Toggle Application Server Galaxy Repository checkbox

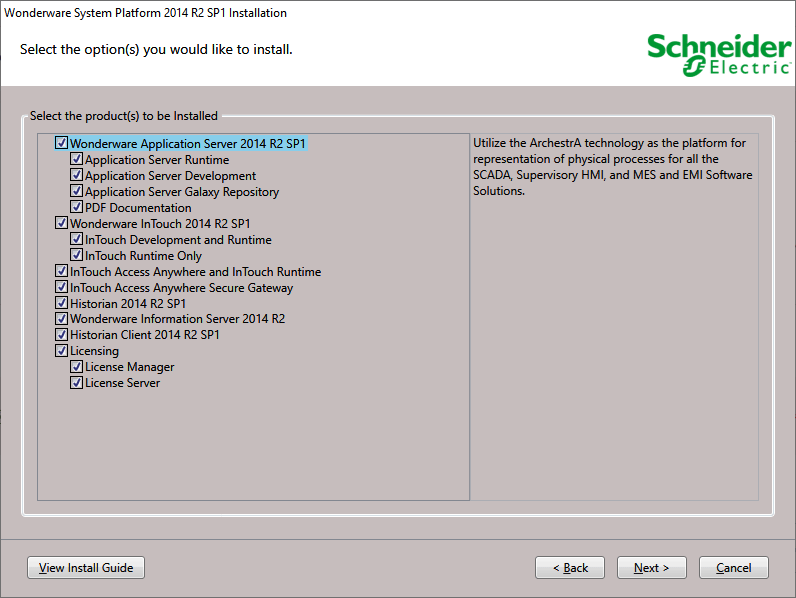coord(77,191)
